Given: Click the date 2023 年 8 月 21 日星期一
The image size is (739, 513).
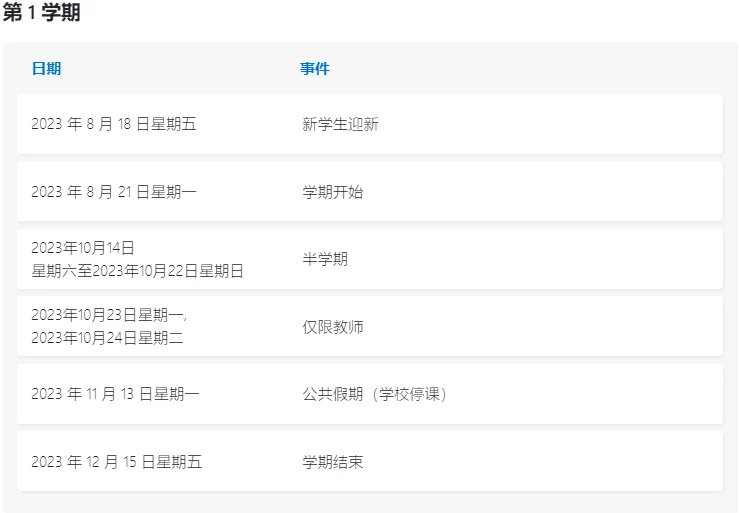Looking at the screenshot, I should pyautogui.click(x=114, y=192).
